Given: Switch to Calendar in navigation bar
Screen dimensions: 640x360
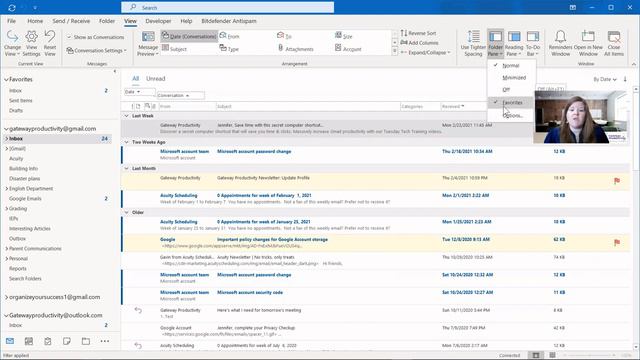Looking at the screenshot, I should tap(29, 341).
